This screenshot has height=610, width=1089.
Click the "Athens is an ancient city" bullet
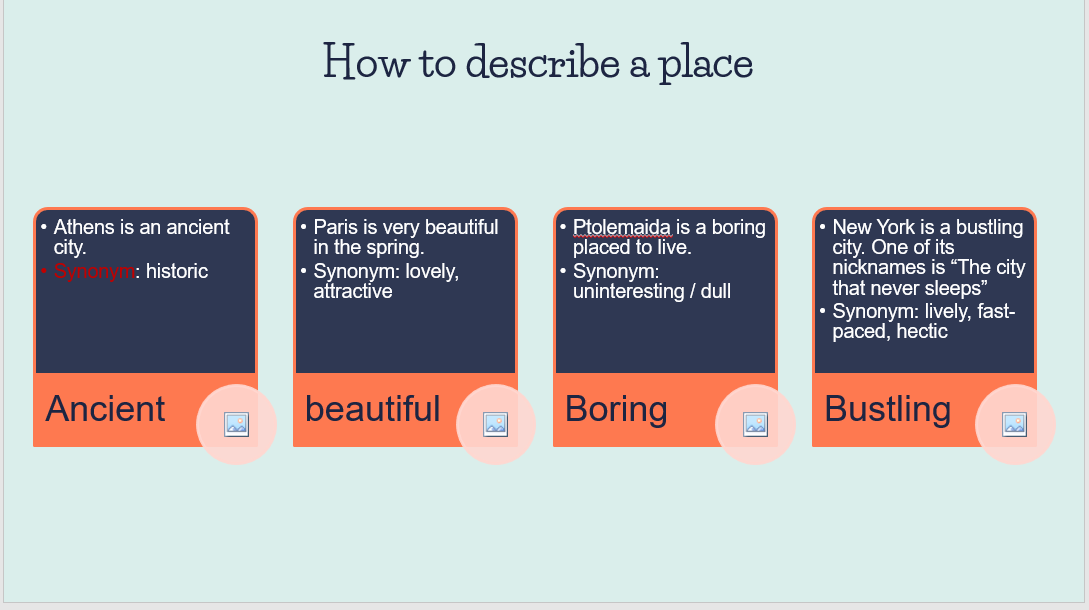point(141,228)
